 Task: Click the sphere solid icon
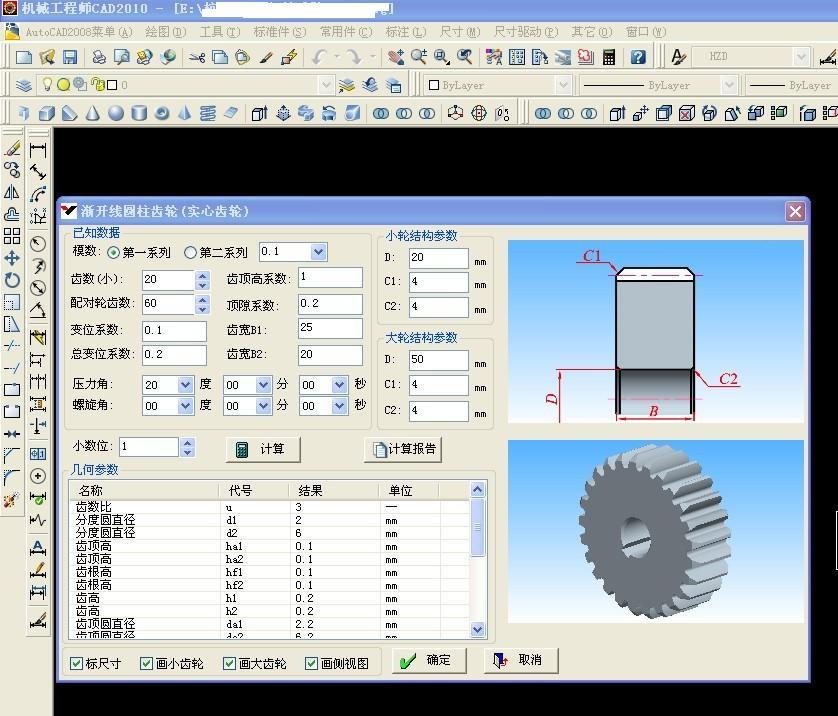116,114
